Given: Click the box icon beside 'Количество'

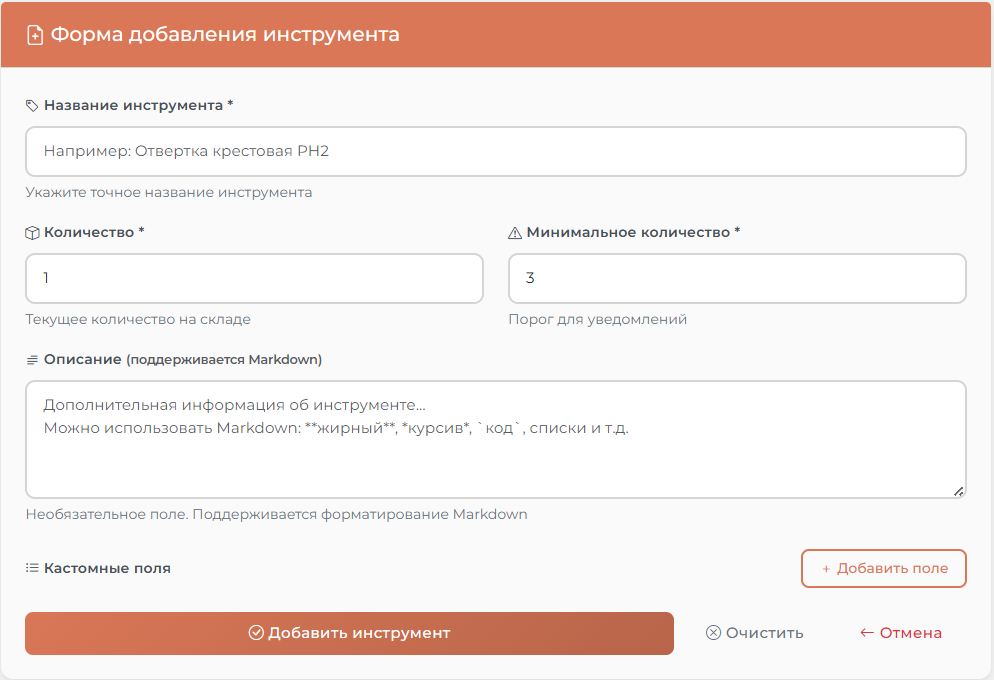Looking at the screenshot, I should click(x=31, y=232).
